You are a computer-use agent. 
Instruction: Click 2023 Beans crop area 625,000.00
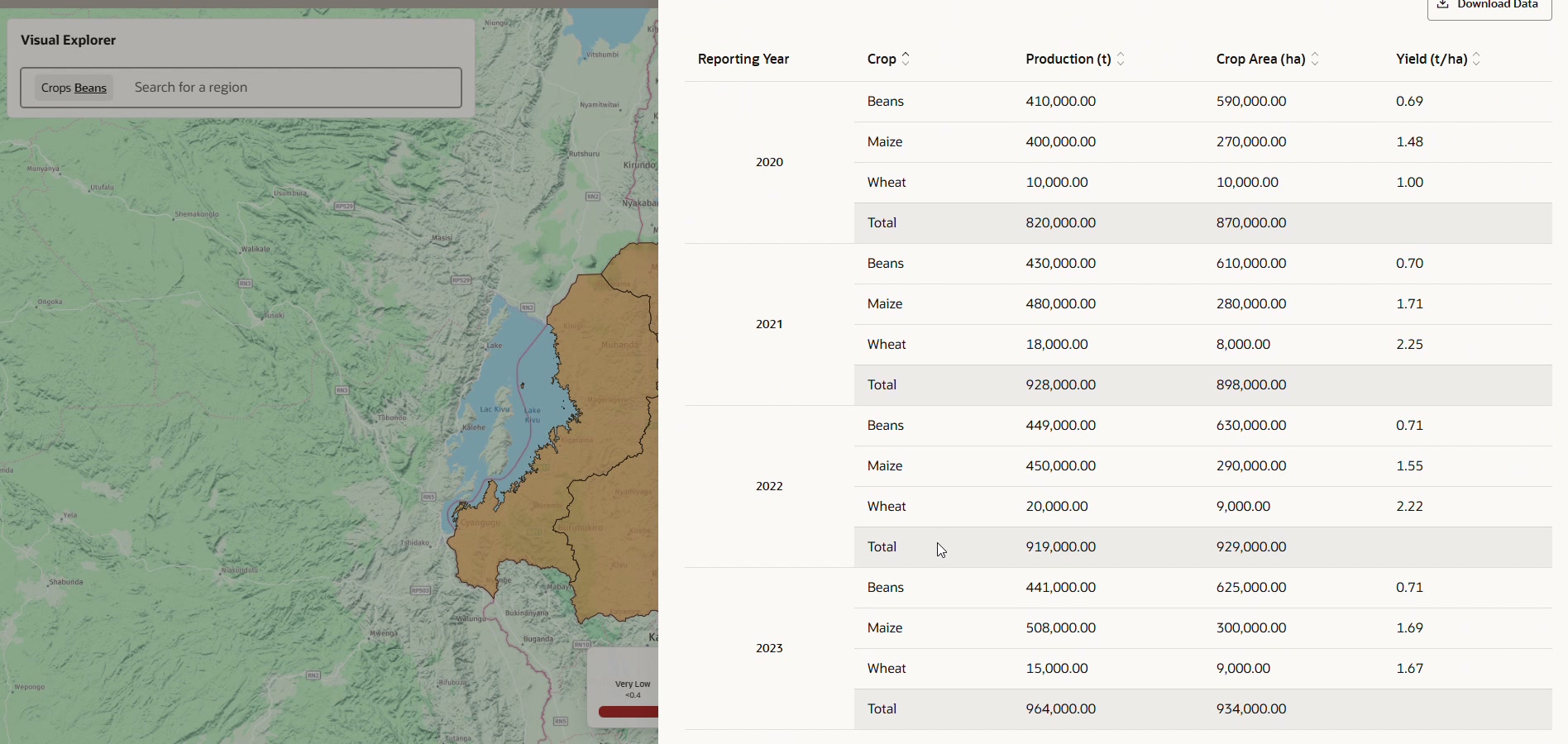click(x=1251, y=588)
